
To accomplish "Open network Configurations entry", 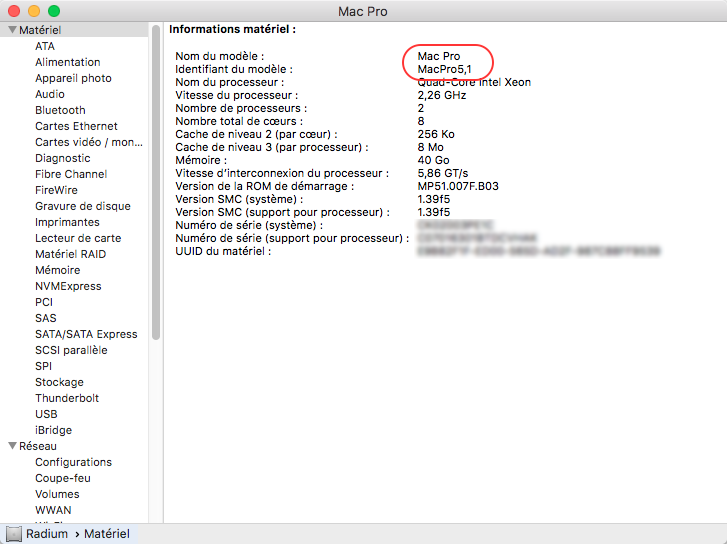I will (73, 462).
